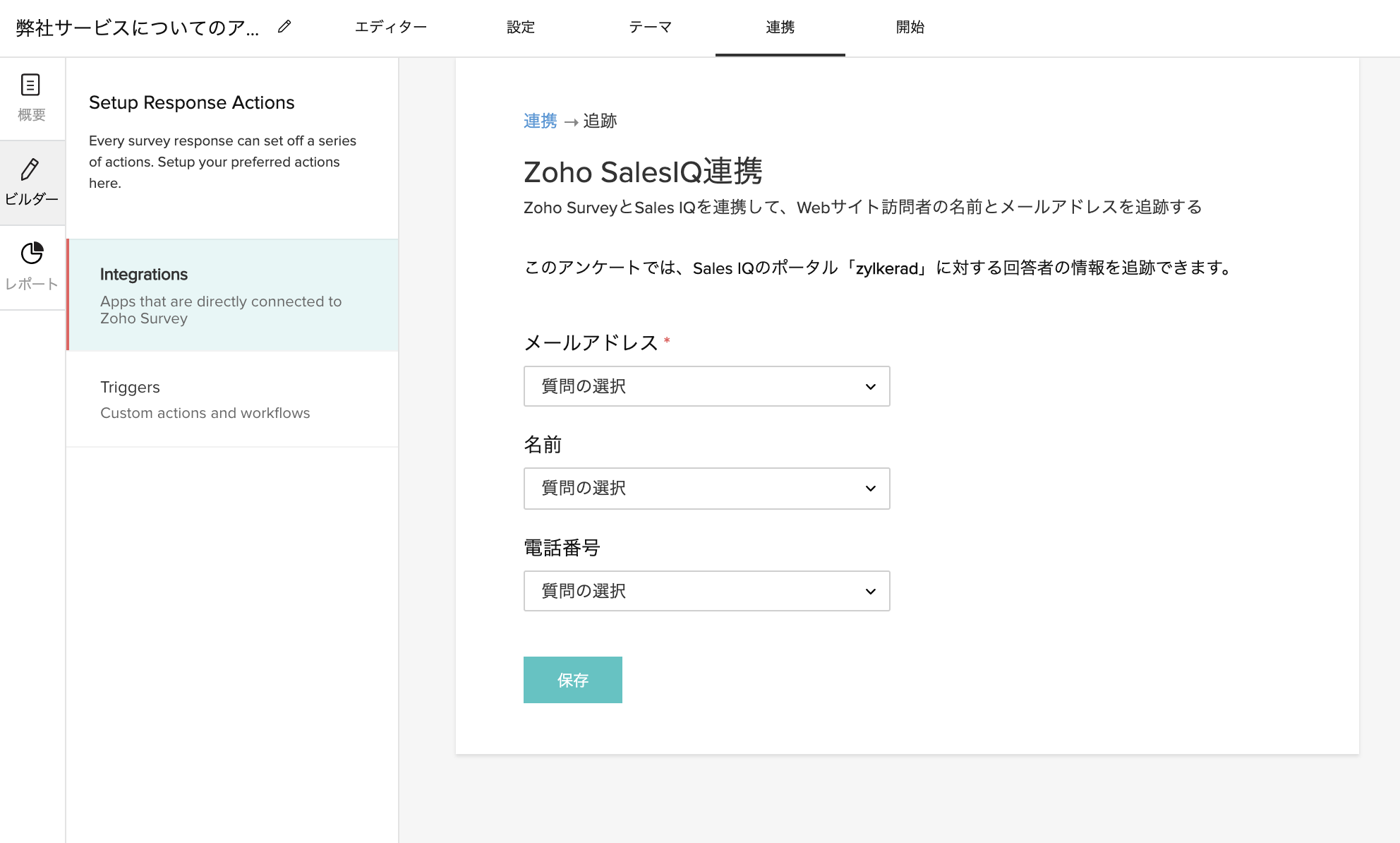Switch to the エディター tab

coord(390,27)
